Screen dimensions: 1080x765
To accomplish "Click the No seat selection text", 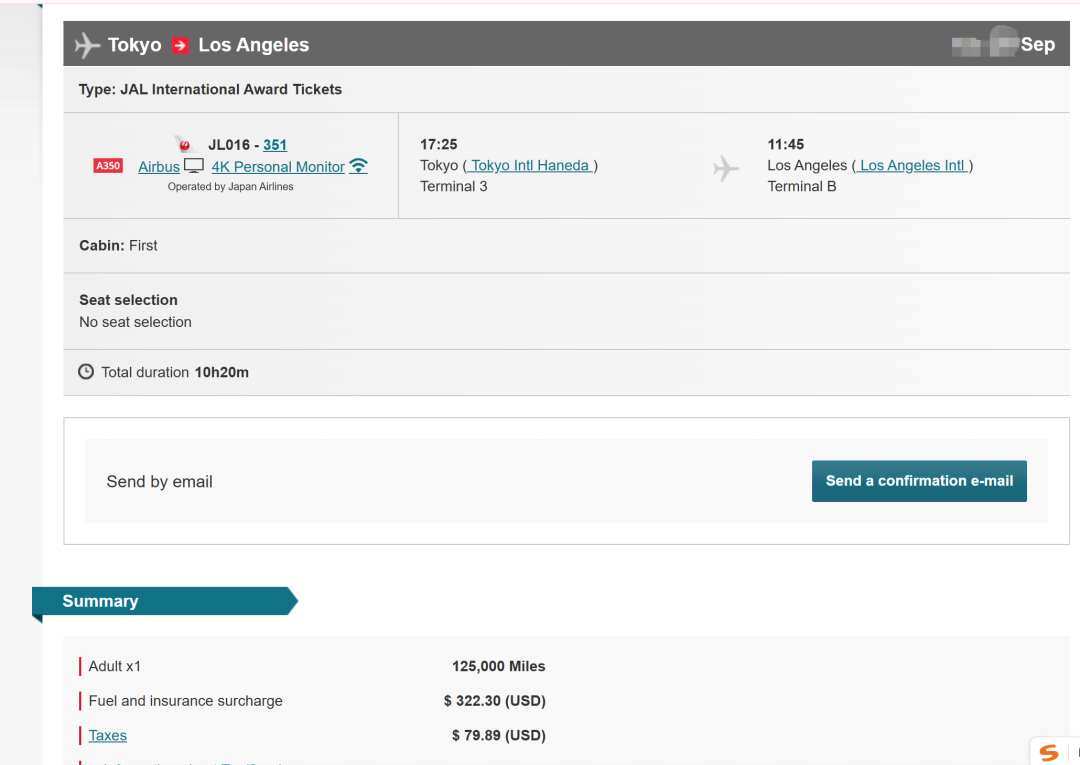I will (x=135, y=322).
